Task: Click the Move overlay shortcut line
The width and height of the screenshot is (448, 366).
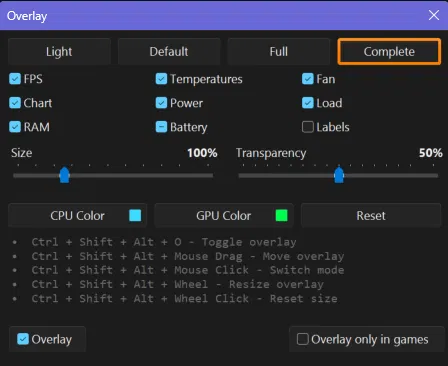Action: point(188,256)
